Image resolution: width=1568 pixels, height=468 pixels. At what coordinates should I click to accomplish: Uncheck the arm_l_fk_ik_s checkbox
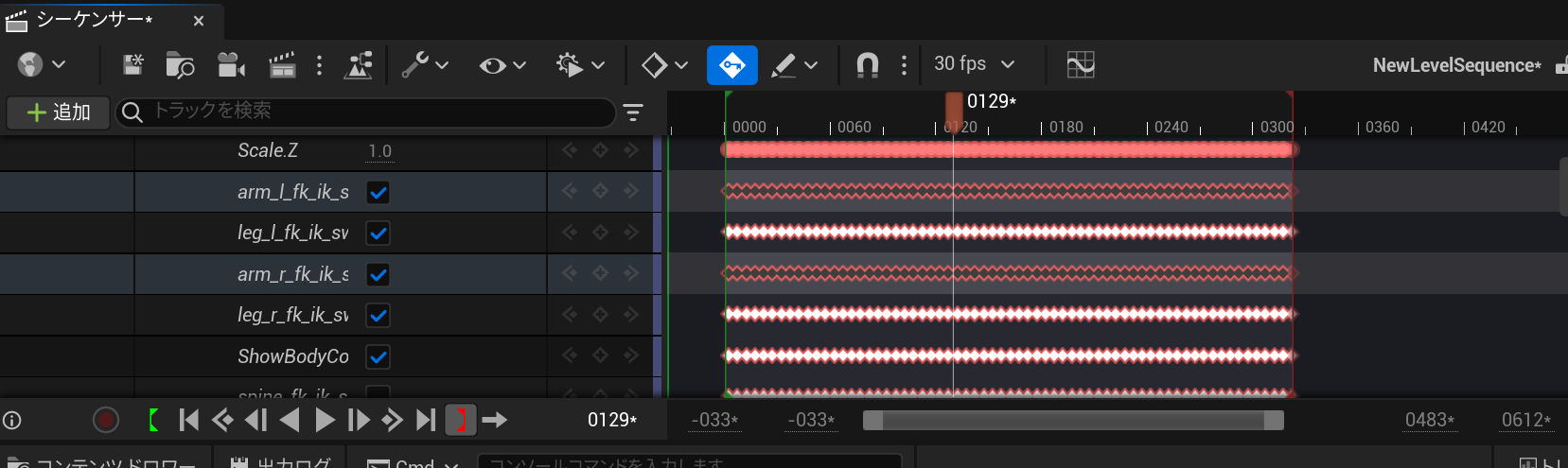378,193
